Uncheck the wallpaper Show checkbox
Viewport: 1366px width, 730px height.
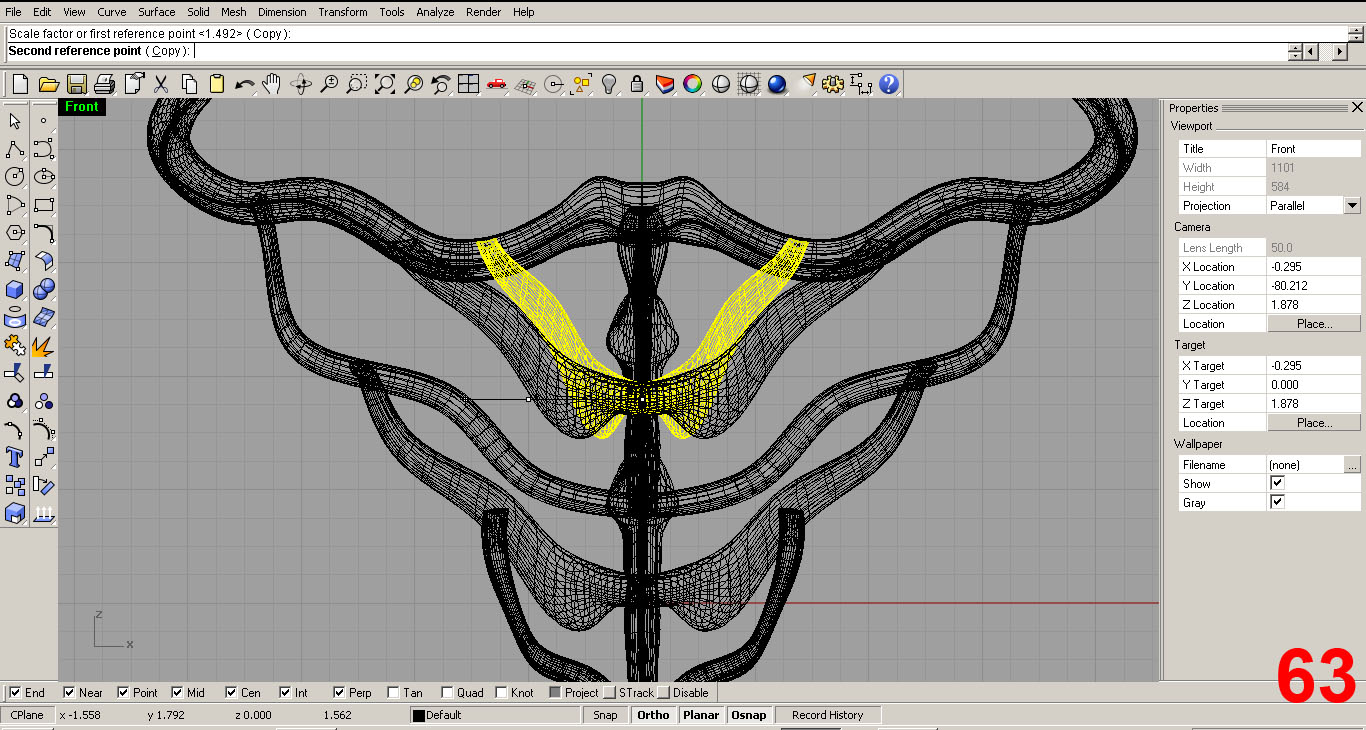coord(1277,483)
